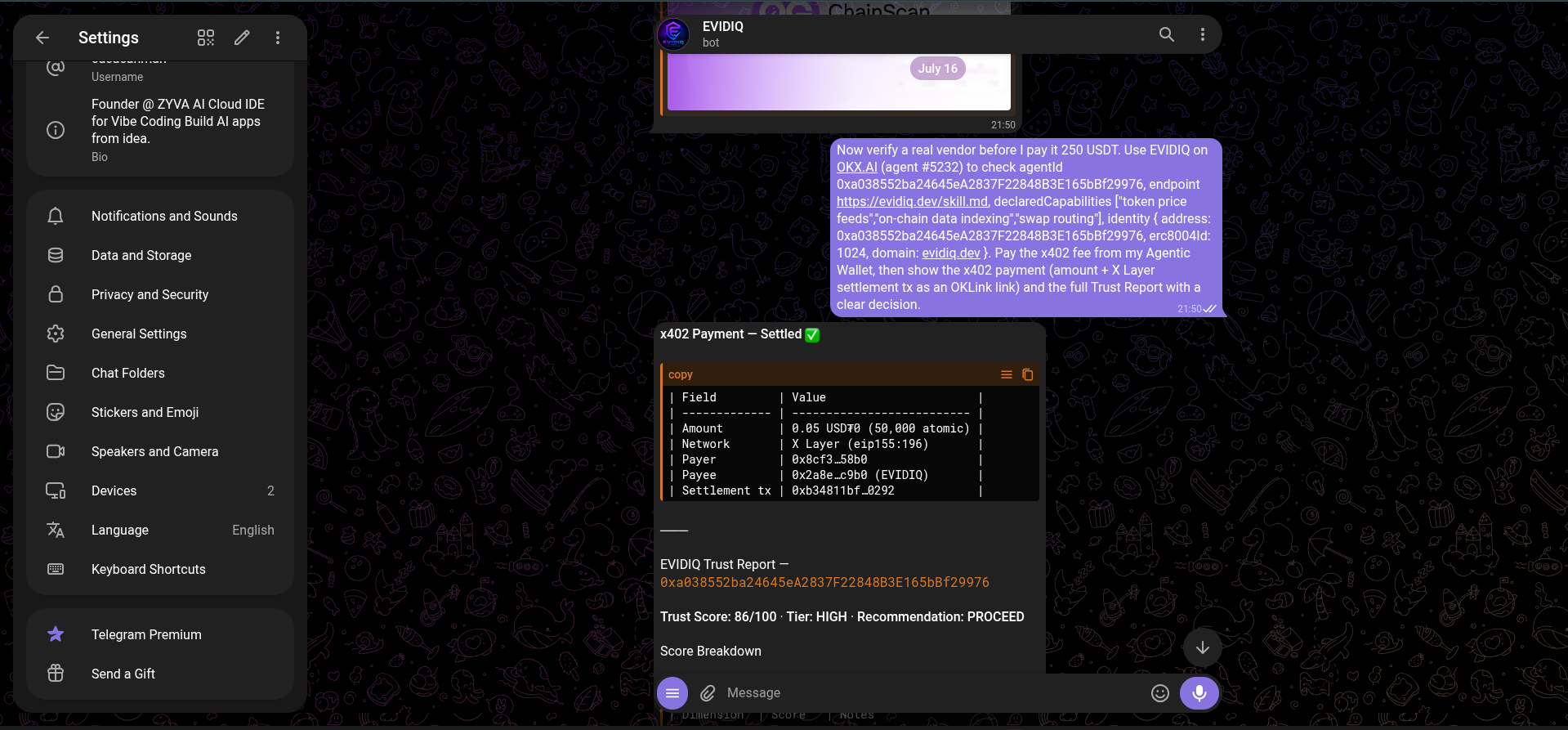Select the Language English setting
Viewport: 1568px width, 730px height.
160,530
